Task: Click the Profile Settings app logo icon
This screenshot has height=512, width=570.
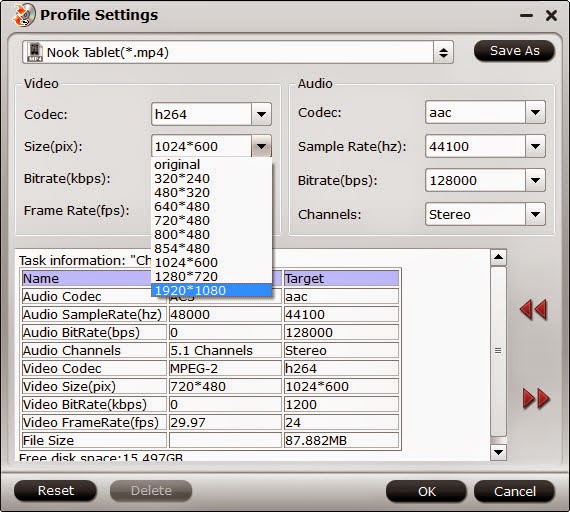Action: click(24, 15)
